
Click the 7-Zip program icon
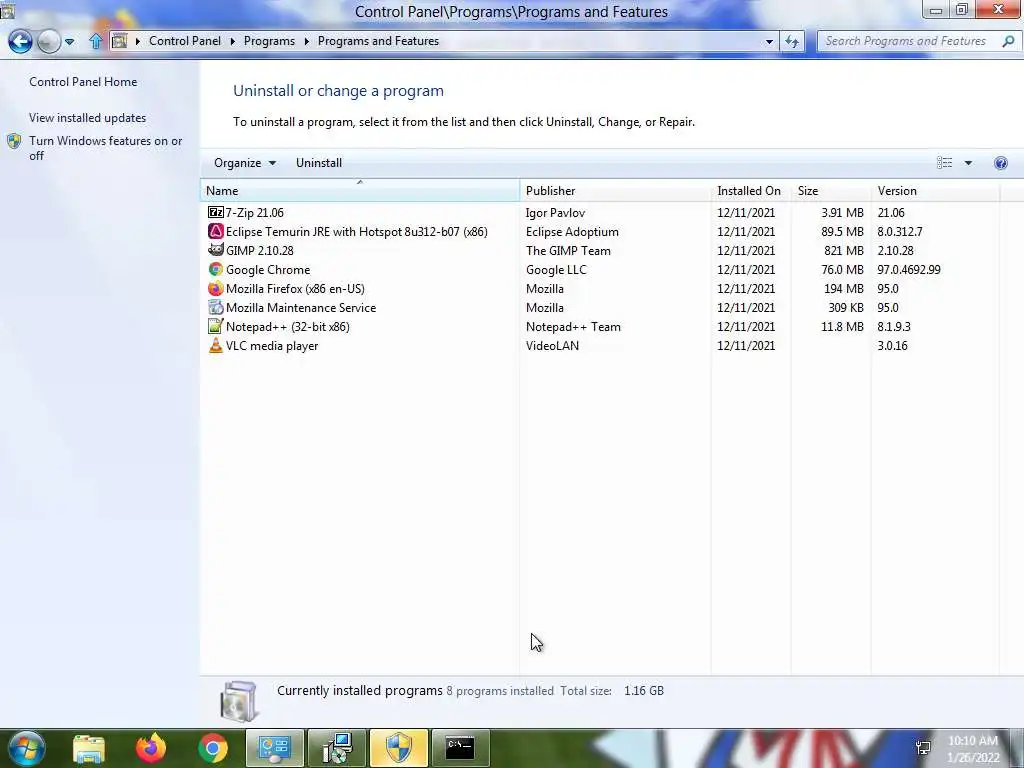click(x=216, y=212)
